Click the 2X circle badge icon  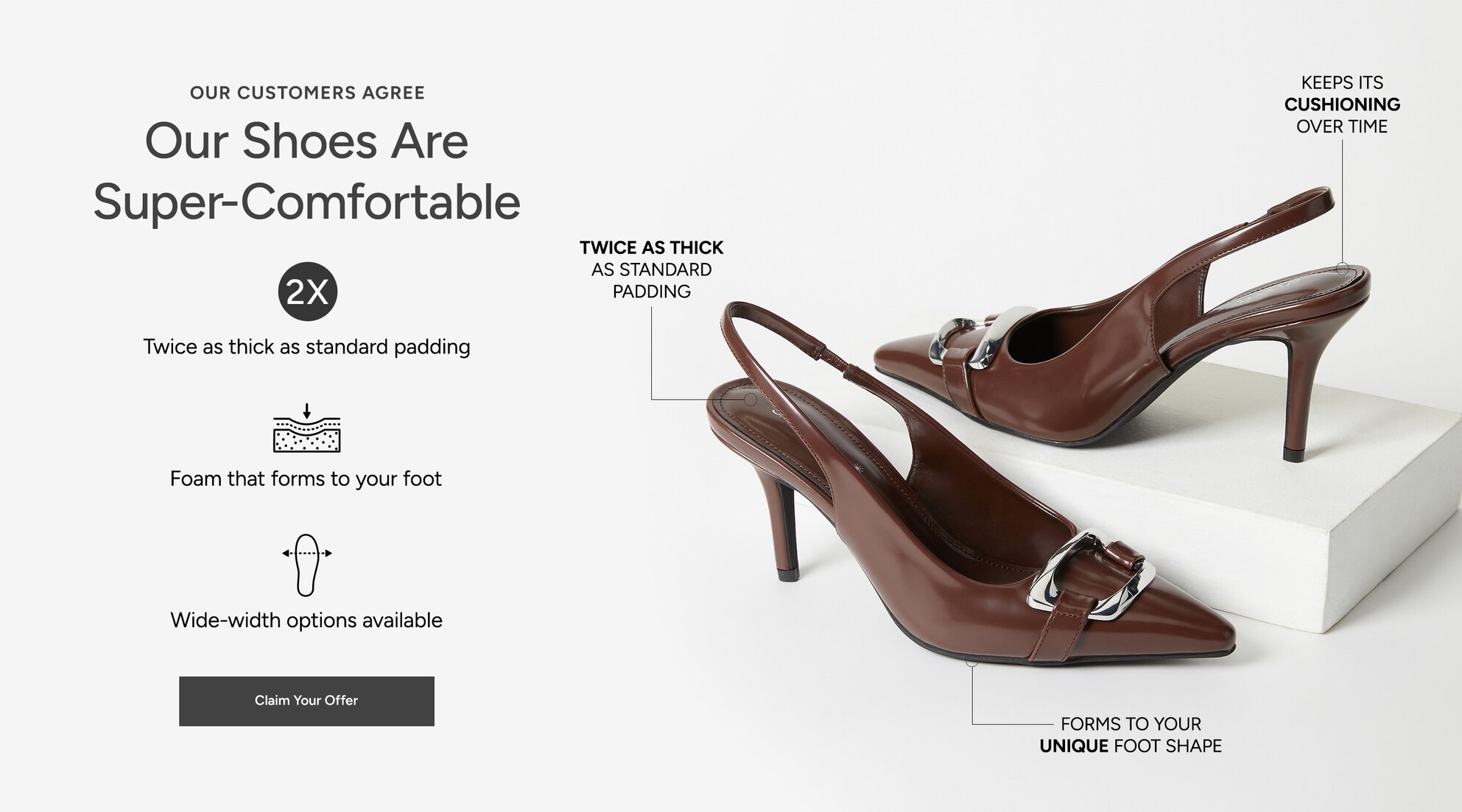pyautogui.click(x=307, y=292)
